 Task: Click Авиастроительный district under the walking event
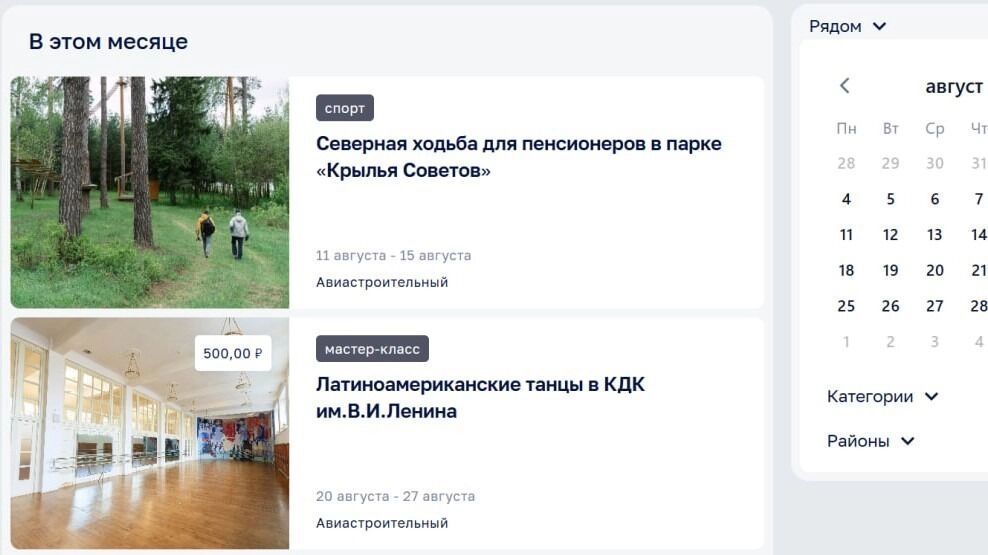click(x=382, y=282)
